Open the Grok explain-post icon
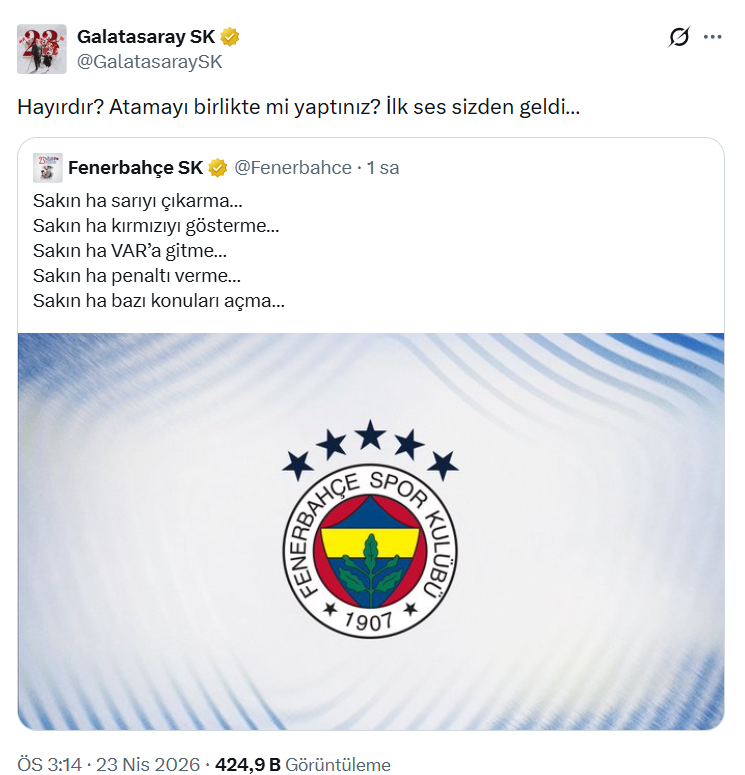This screenshot has width=745, height=775. 679,37
